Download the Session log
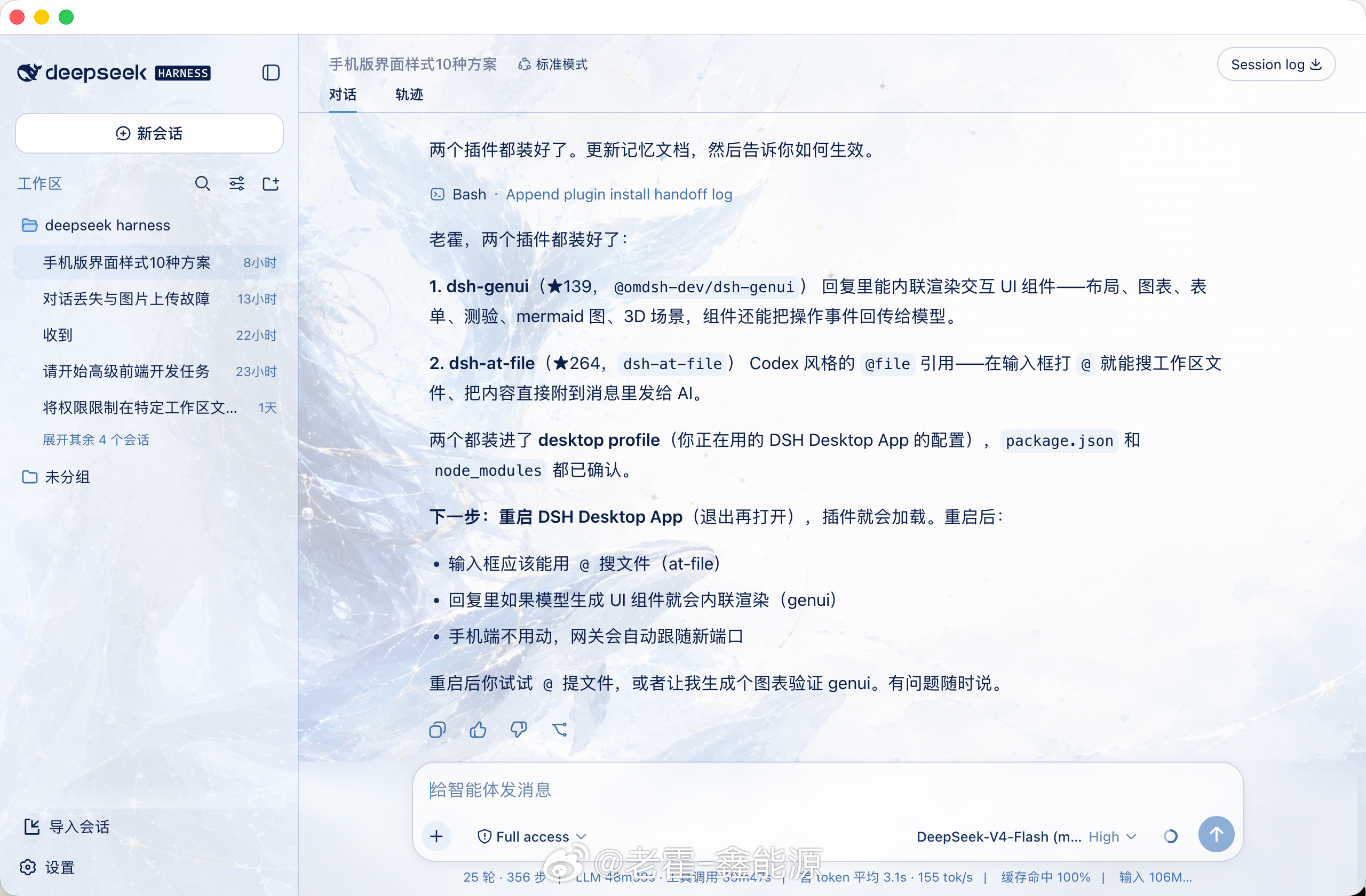This screenshot has height=896, width=1366. click(x=1276, y=64)
